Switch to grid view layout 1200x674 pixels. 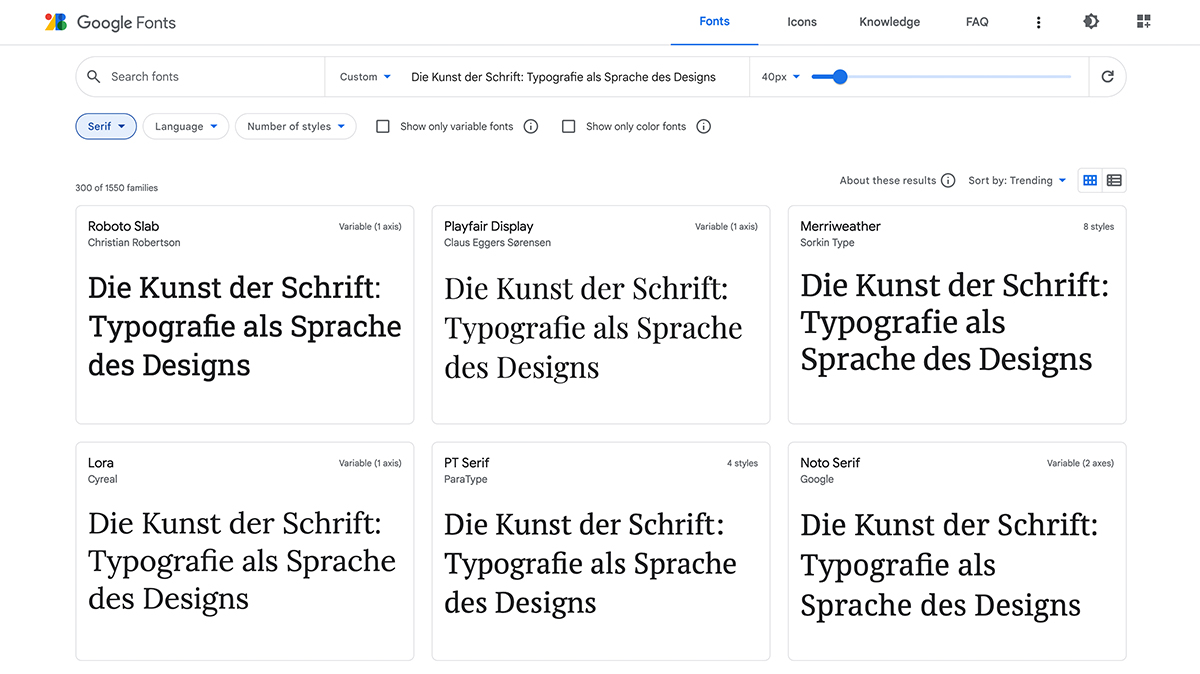pos(1090,181)
